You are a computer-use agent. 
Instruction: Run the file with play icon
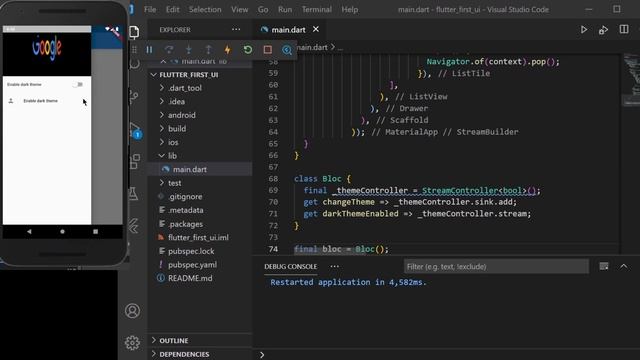584,30
